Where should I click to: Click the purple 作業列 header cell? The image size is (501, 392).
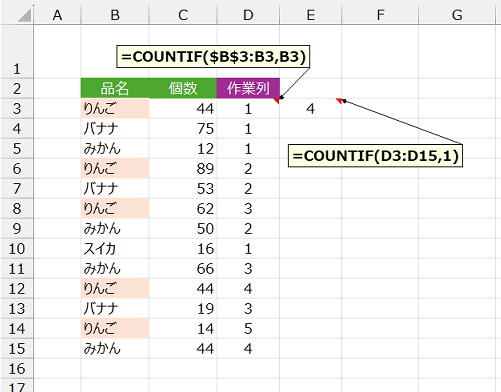tap(248, 88)
